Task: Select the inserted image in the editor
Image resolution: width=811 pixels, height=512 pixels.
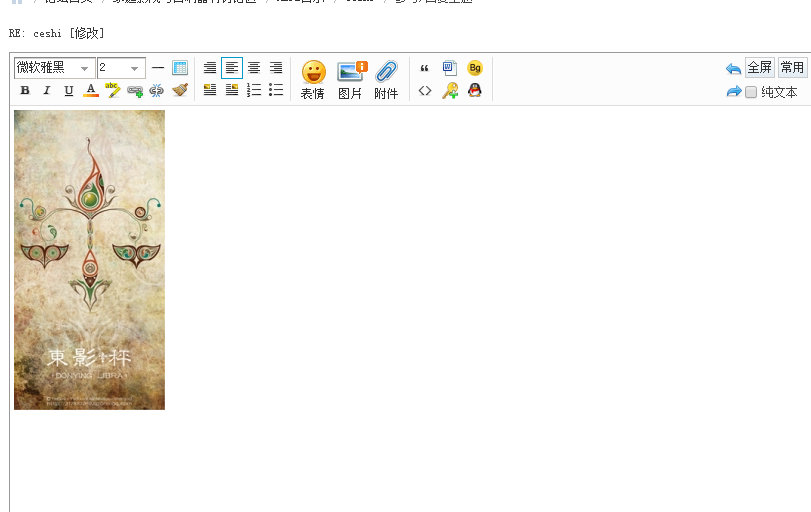Action: (x=89, y=259)
